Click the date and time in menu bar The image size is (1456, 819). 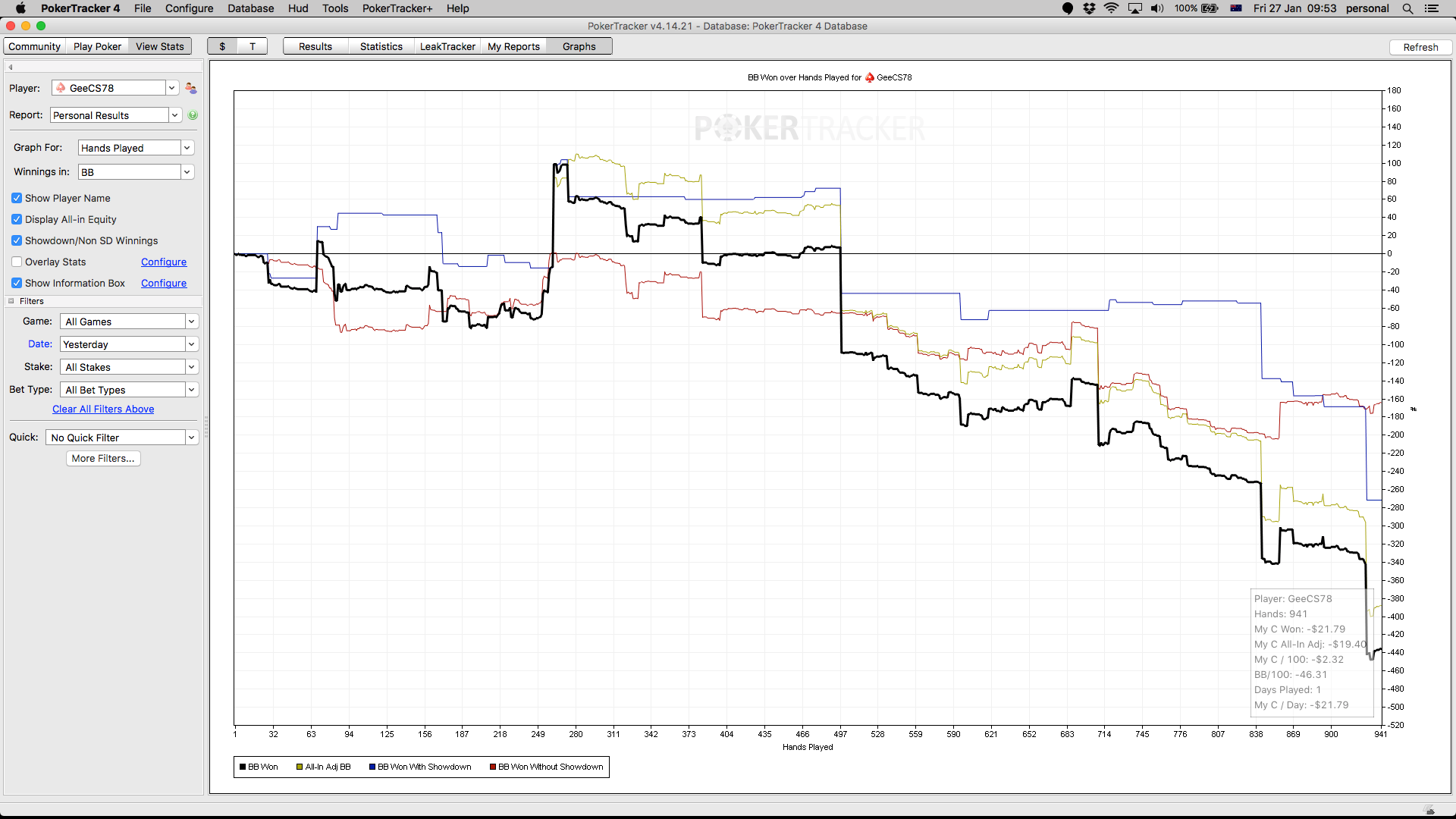(x=1294, y=8)
